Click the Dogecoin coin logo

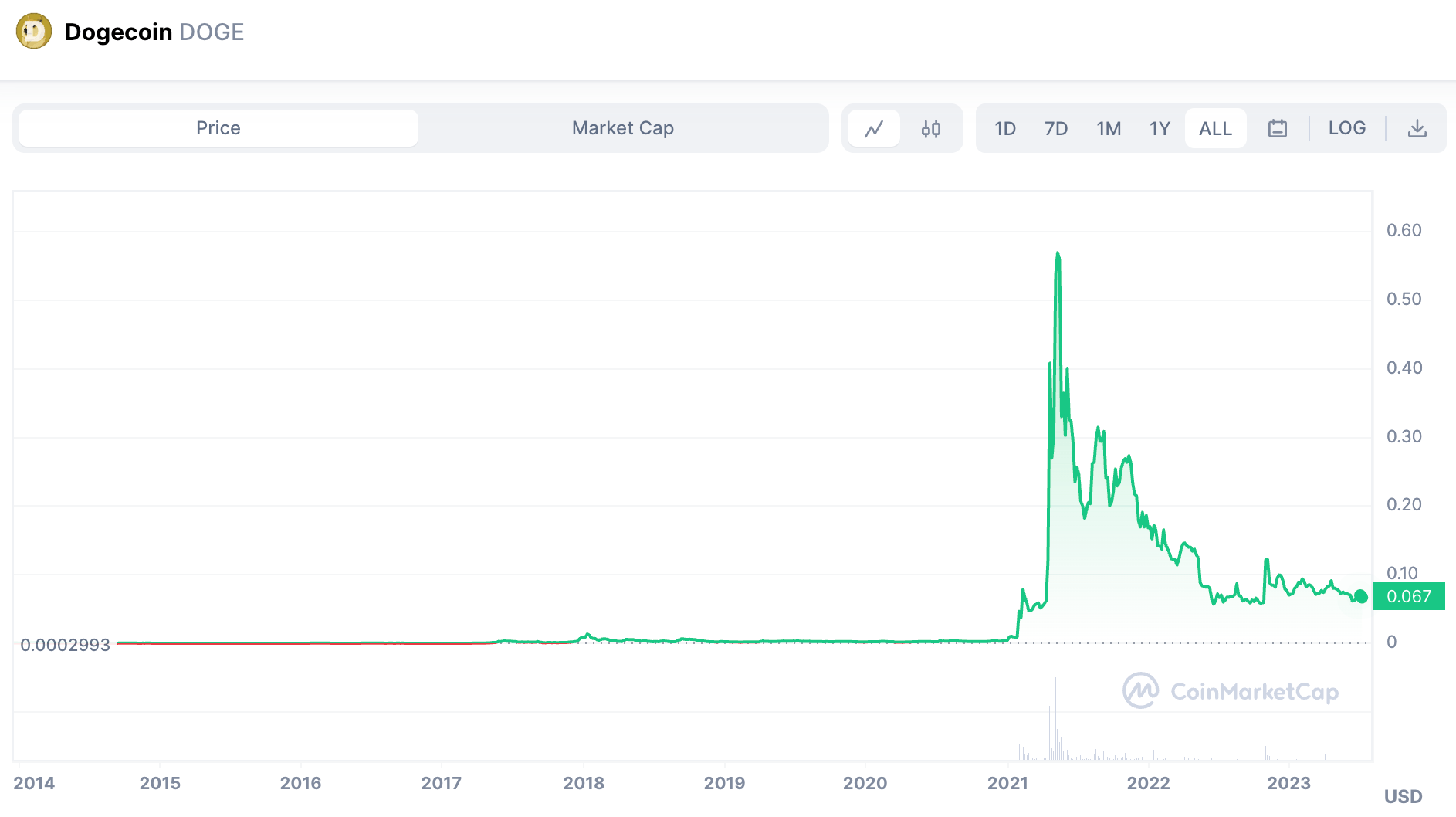[x=34, y=32]
